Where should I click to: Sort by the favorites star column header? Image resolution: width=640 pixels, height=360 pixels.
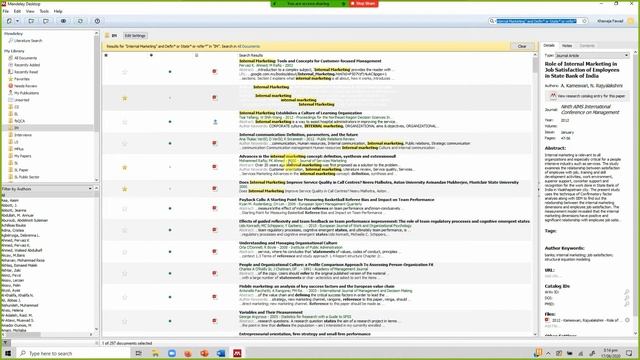pyautogui.click(x=107, y=55)
